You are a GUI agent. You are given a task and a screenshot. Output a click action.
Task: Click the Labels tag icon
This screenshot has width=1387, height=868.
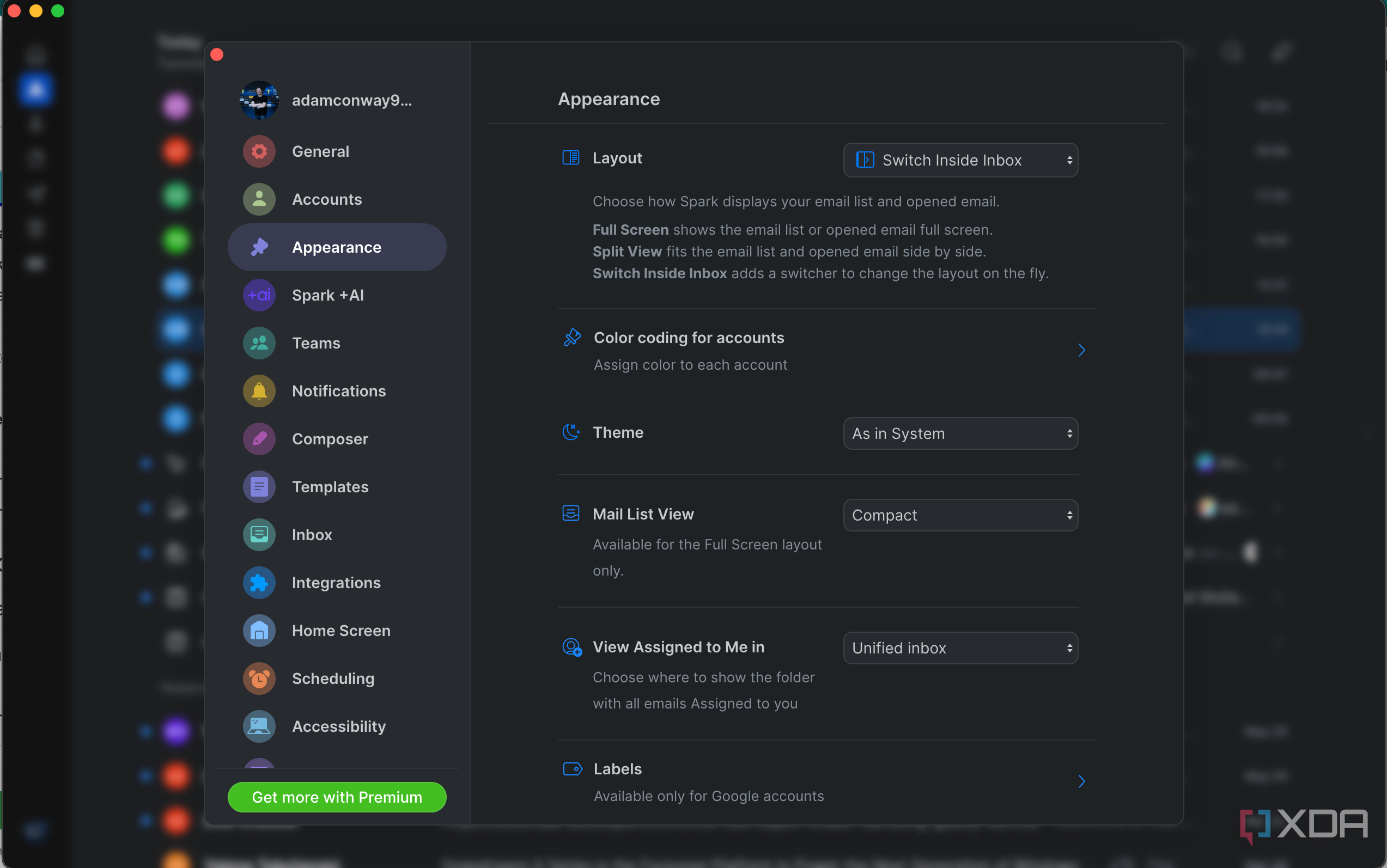(x=573, y=769)
